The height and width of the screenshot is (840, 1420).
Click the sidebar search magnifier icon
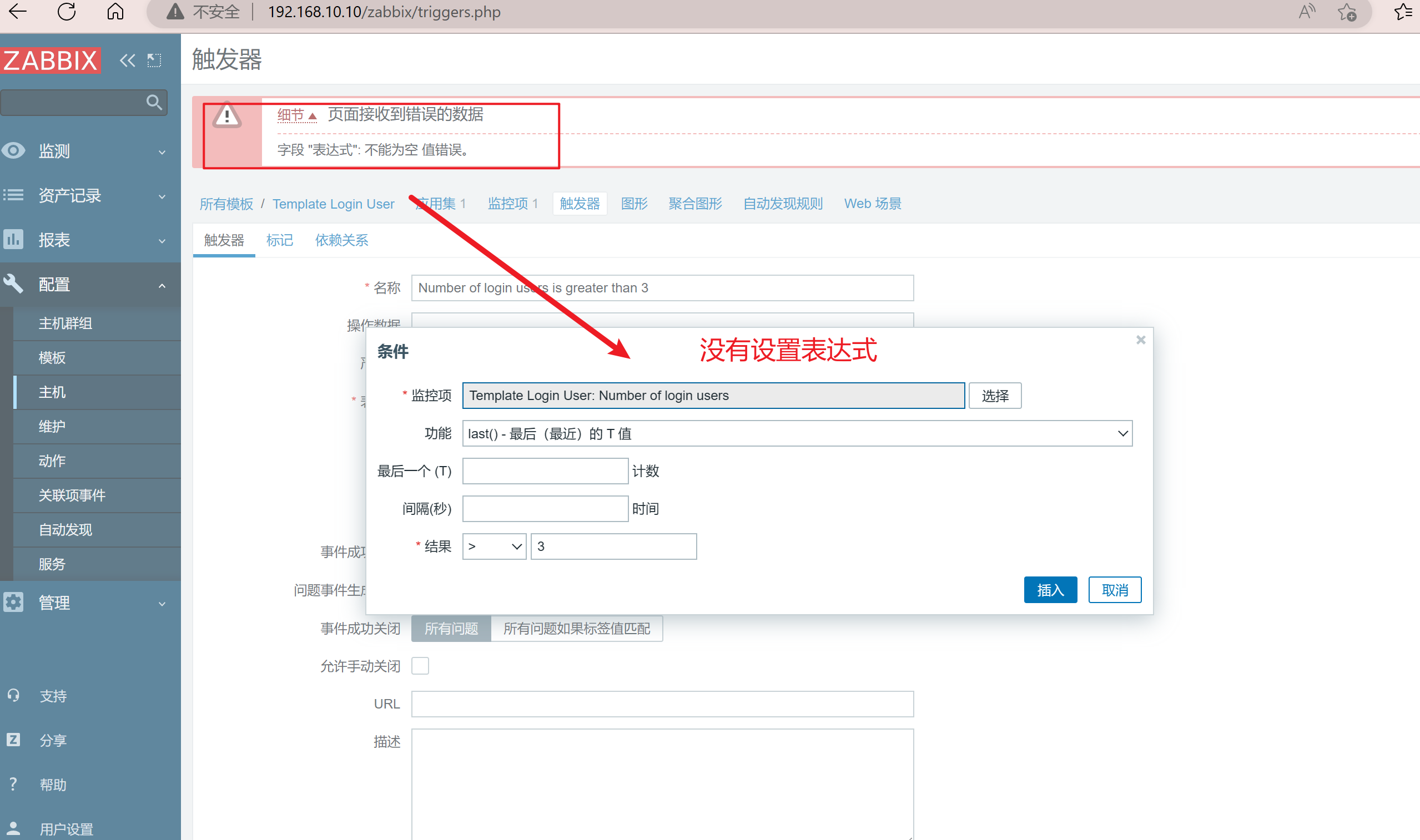154,103
